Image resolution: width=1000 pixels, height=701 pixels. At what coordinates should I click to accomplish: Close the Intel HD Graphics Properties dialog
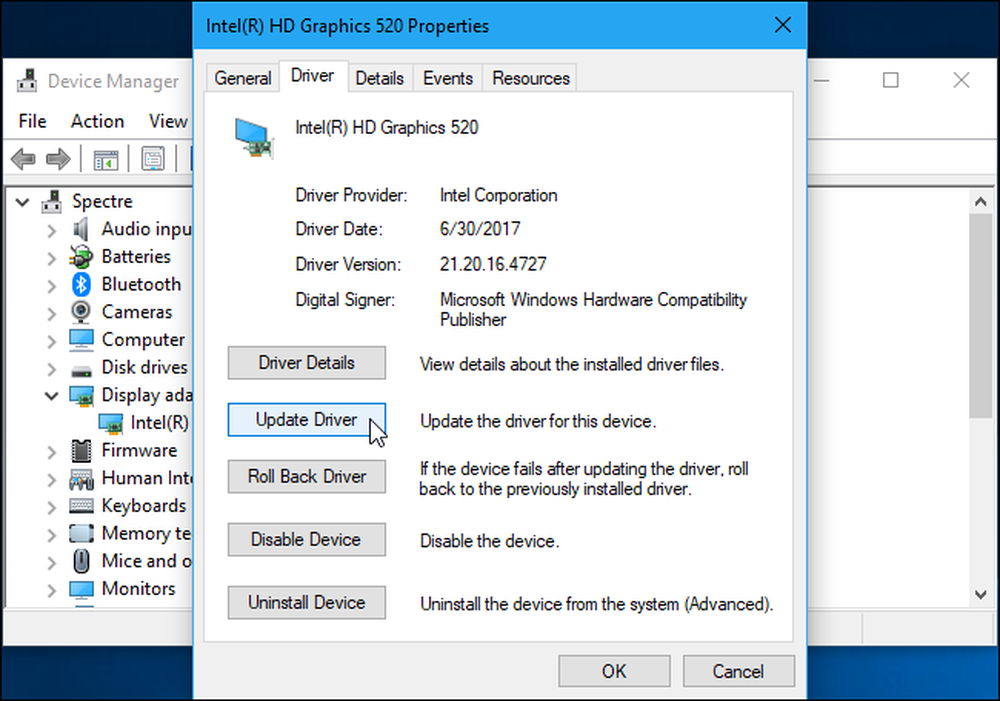click(x=783, y=26)
